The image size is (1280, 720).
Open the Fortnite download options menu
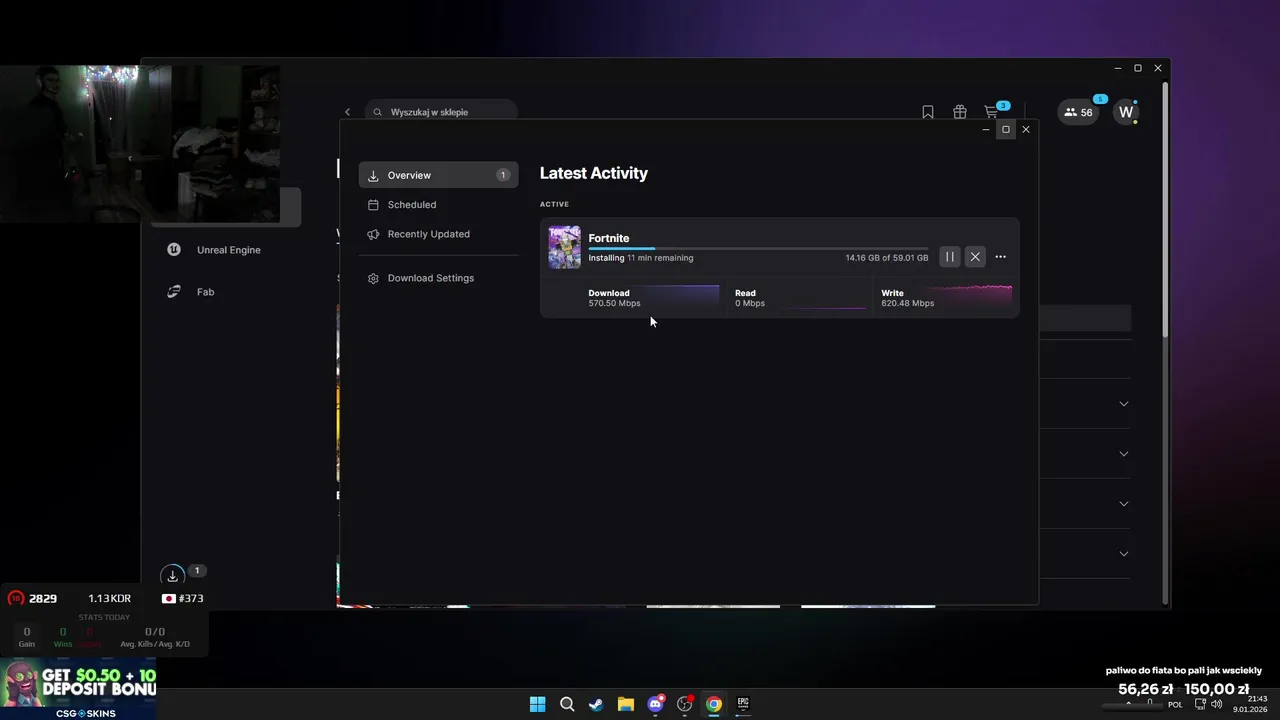pyautogui.click(x=1000, y=257)
